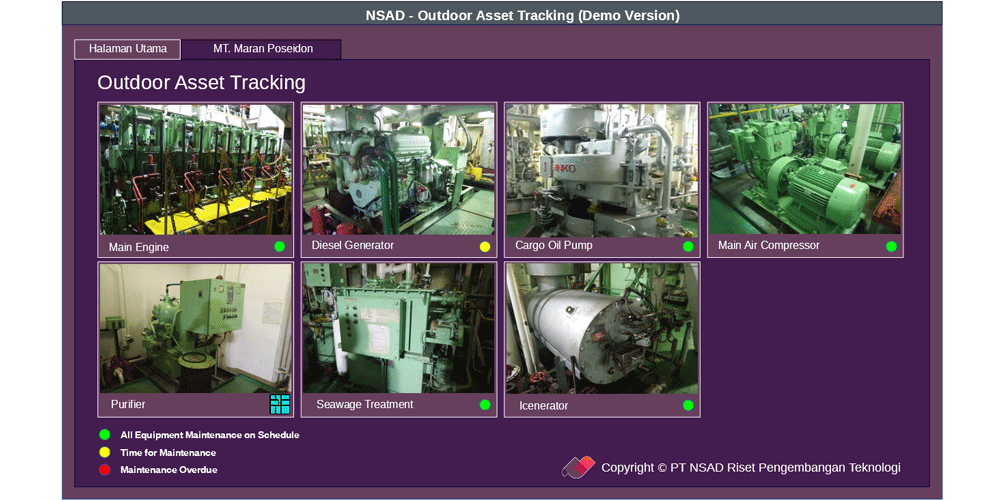Open the Diesel Generator photo thumbnail

(x=399, y=170)
